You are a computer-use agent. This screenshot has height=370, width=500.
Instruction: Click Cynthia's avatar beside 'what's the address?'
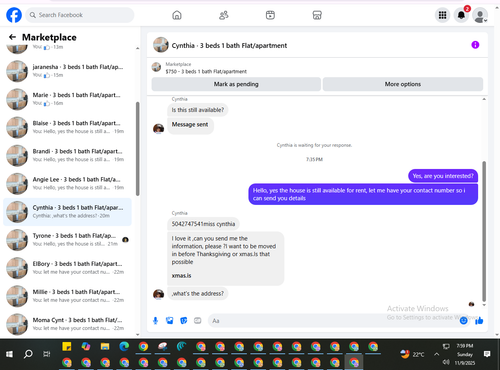(158, 294)
